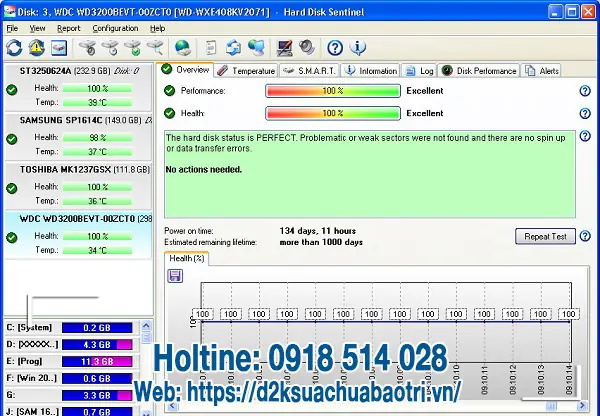Open the File menu
Viewport: 600px width, 416px height.
(x=12, y=28)
